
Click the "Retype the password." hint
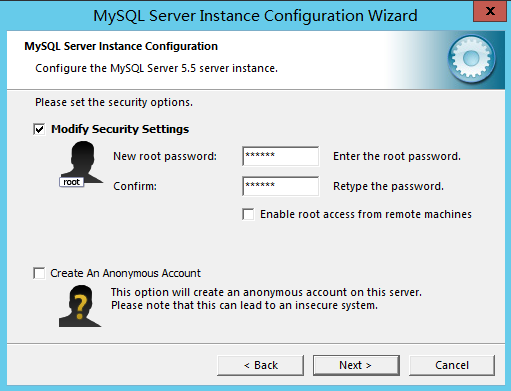388,186
